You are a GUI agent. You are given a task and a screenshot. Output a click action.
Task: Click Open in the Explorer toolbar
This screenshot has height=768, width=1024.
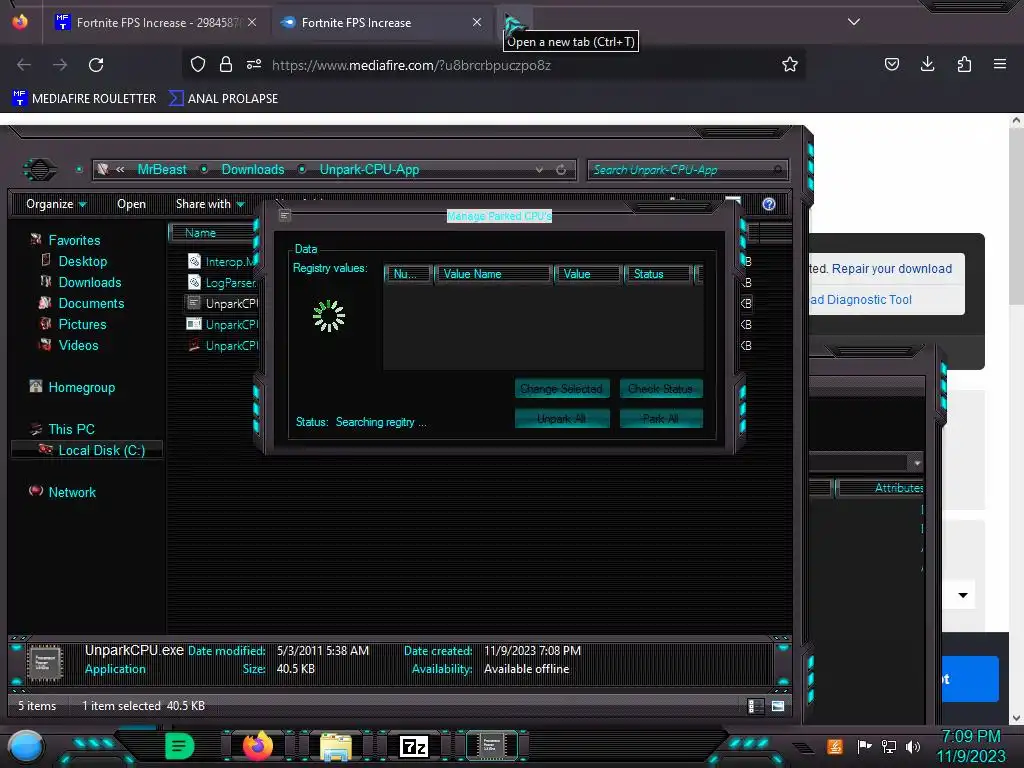pyautogui.click(x=131, y=204)
